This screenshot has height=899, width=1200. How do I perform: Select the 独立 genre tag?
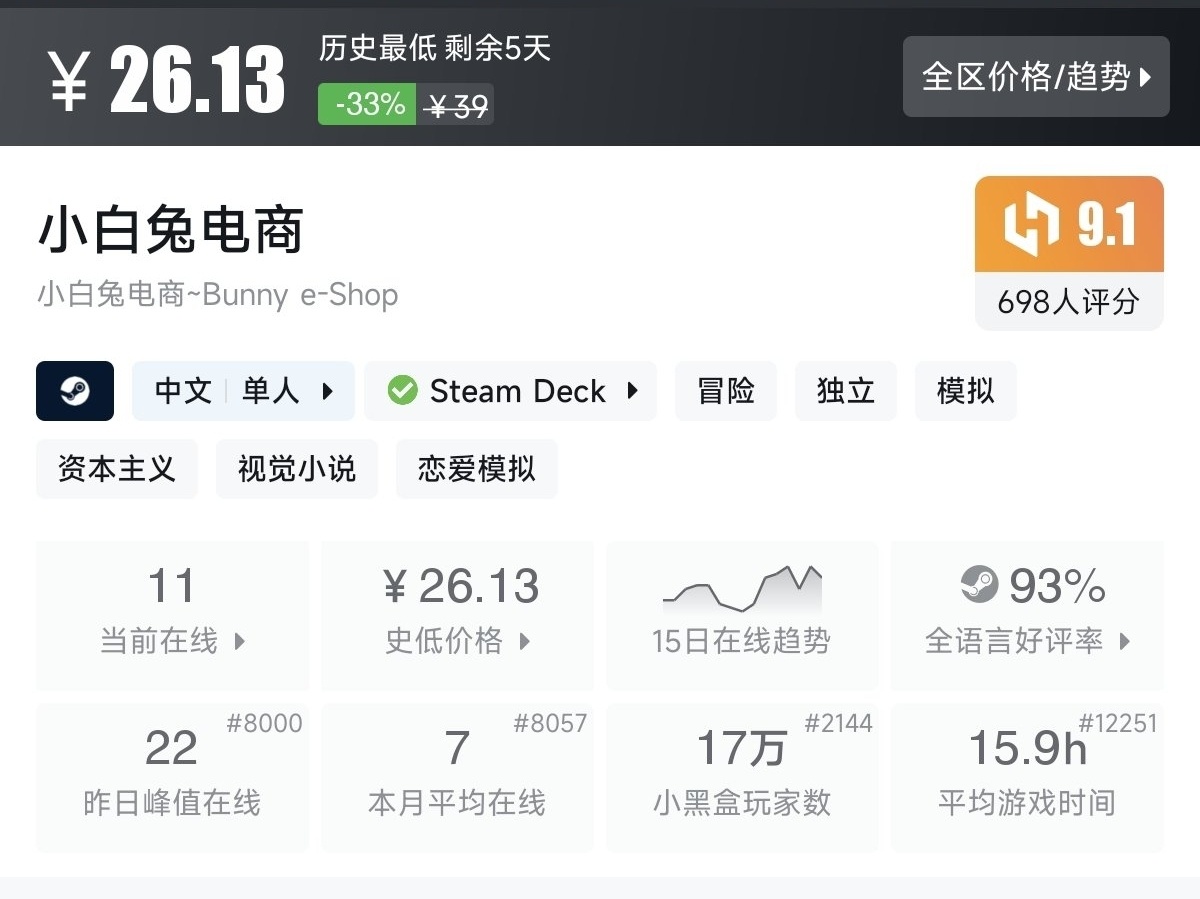click(846, 391)
